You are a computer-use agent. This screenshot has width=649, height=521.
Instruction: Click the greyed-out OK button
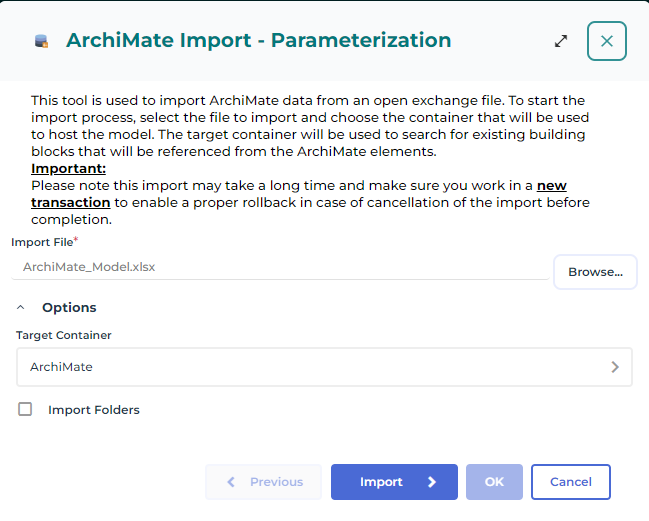point(494,482)
